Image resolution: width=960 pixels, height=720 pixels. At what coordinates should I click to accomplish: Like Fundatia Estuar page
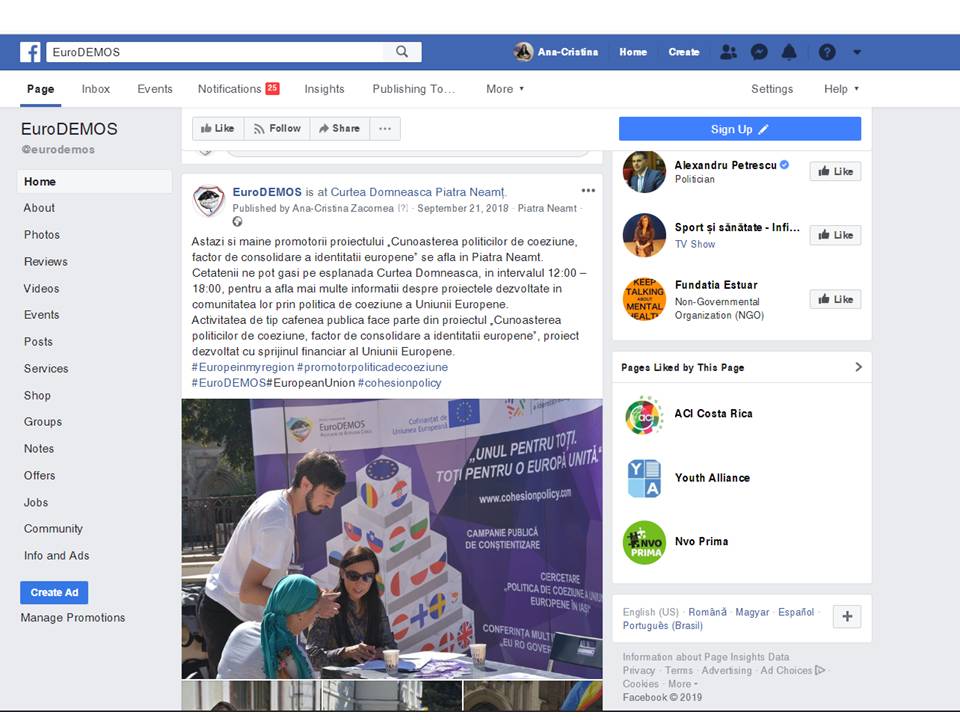(x=835, y=299)
